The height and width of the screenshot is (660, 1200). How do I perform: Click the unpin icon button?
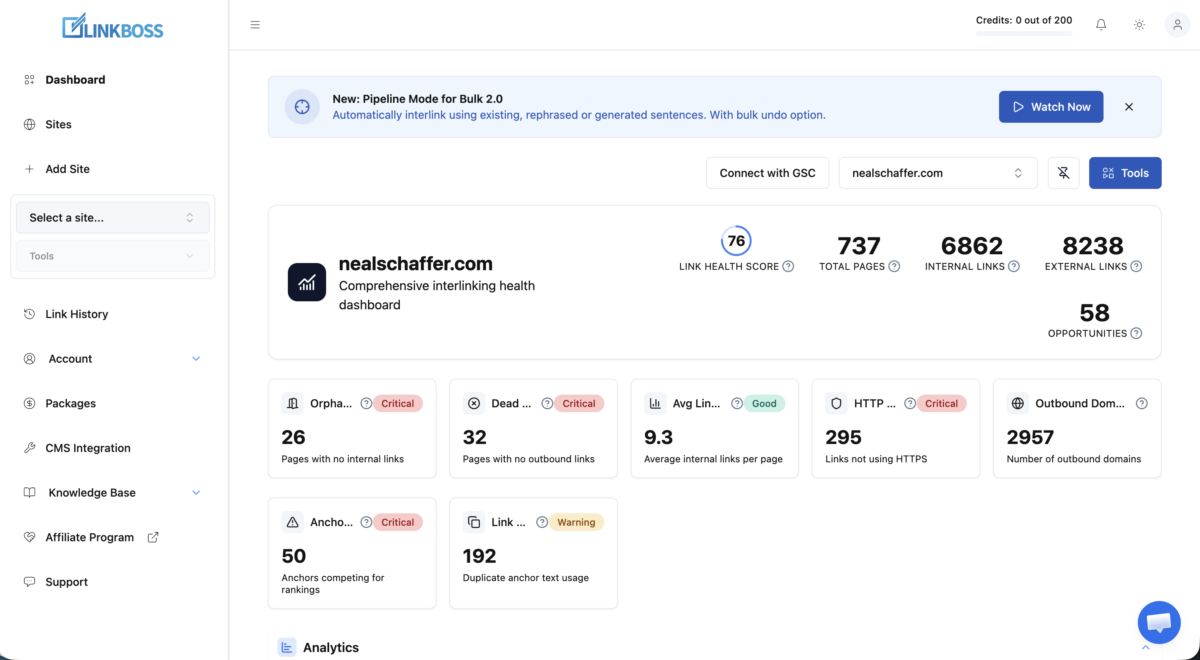pos(1064,173)
